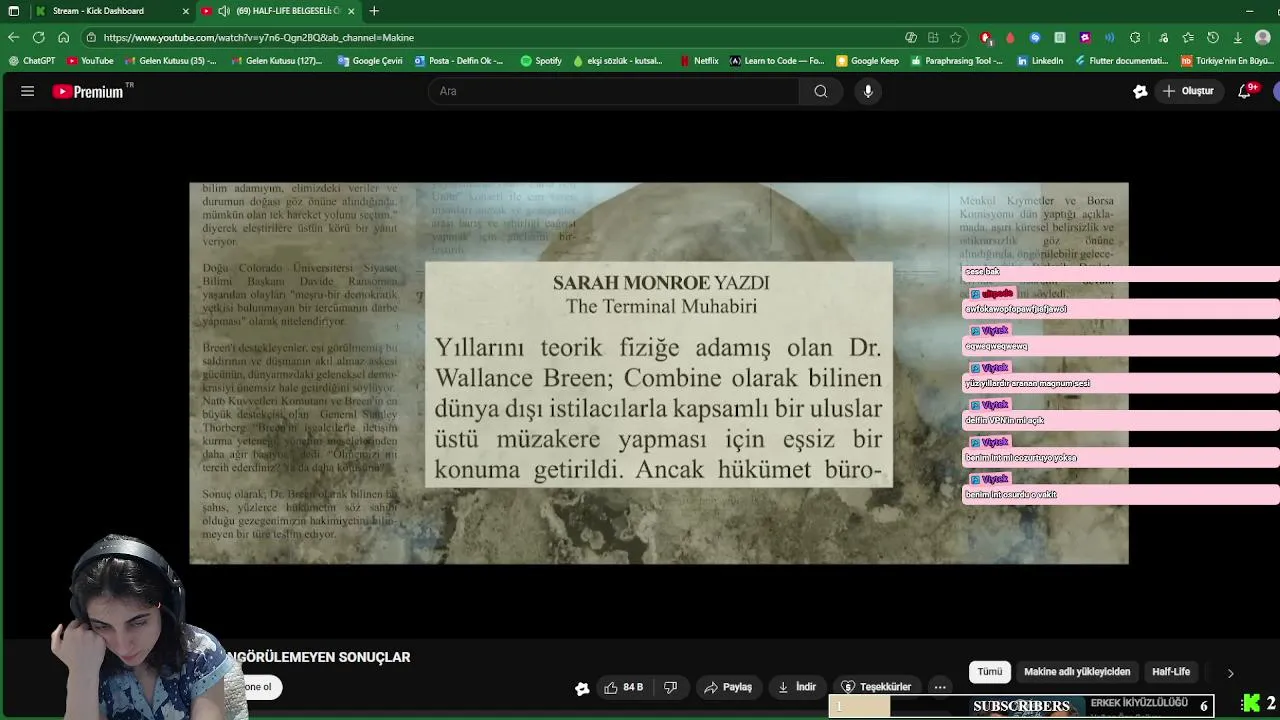The height and width of the screenshot is (720, 1280).
Task: Open the tab actions menu icon
Action: pyautogui.click(x=13, y=11)
